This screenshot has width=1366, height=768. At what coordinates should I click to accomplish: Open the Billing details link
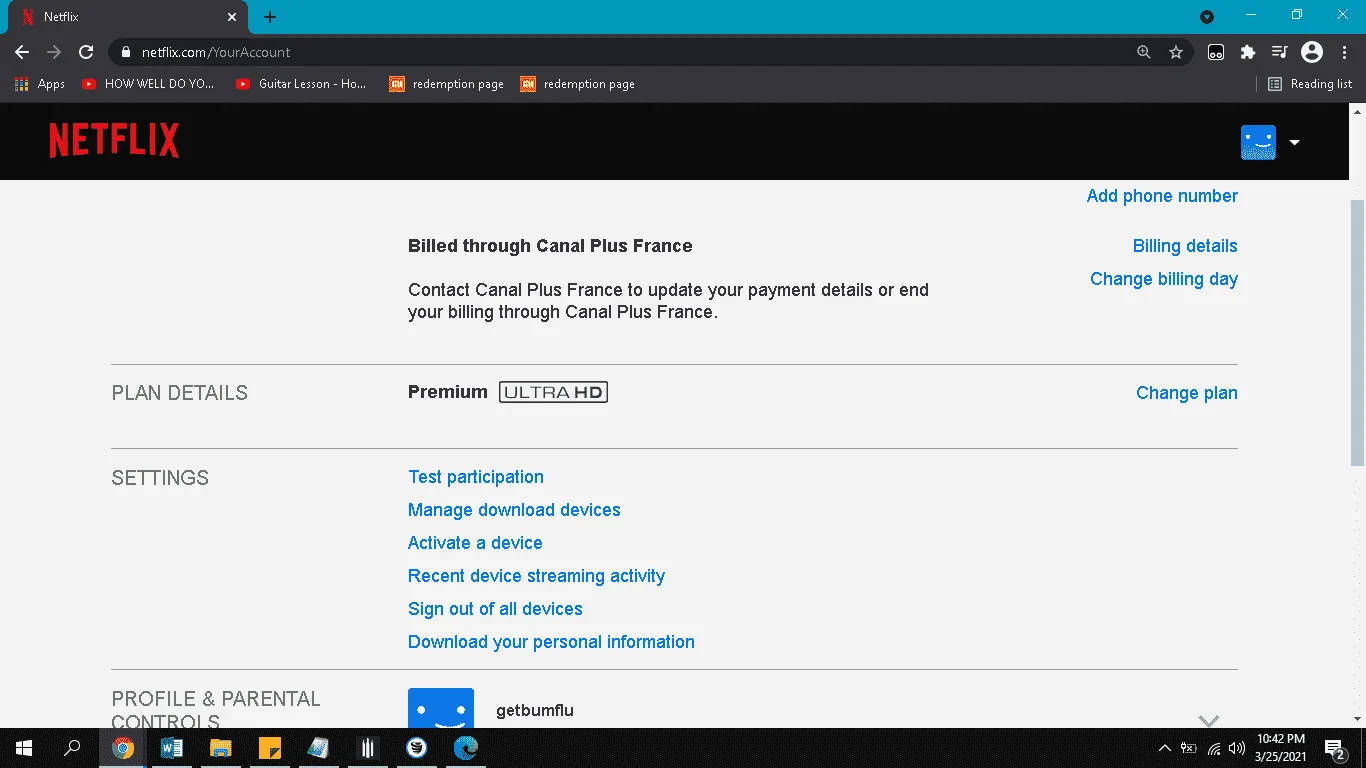click(1185, 246)
